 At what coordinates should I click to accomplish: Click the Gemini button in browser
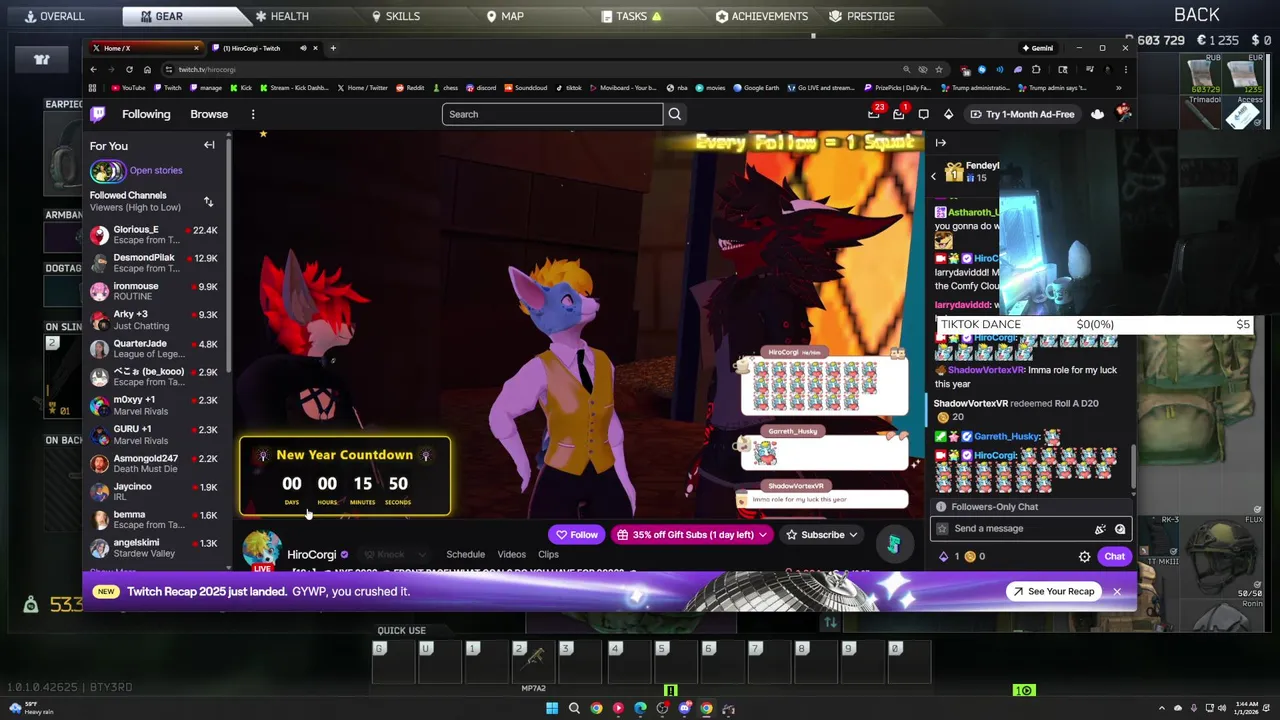tap(1037, 48)
